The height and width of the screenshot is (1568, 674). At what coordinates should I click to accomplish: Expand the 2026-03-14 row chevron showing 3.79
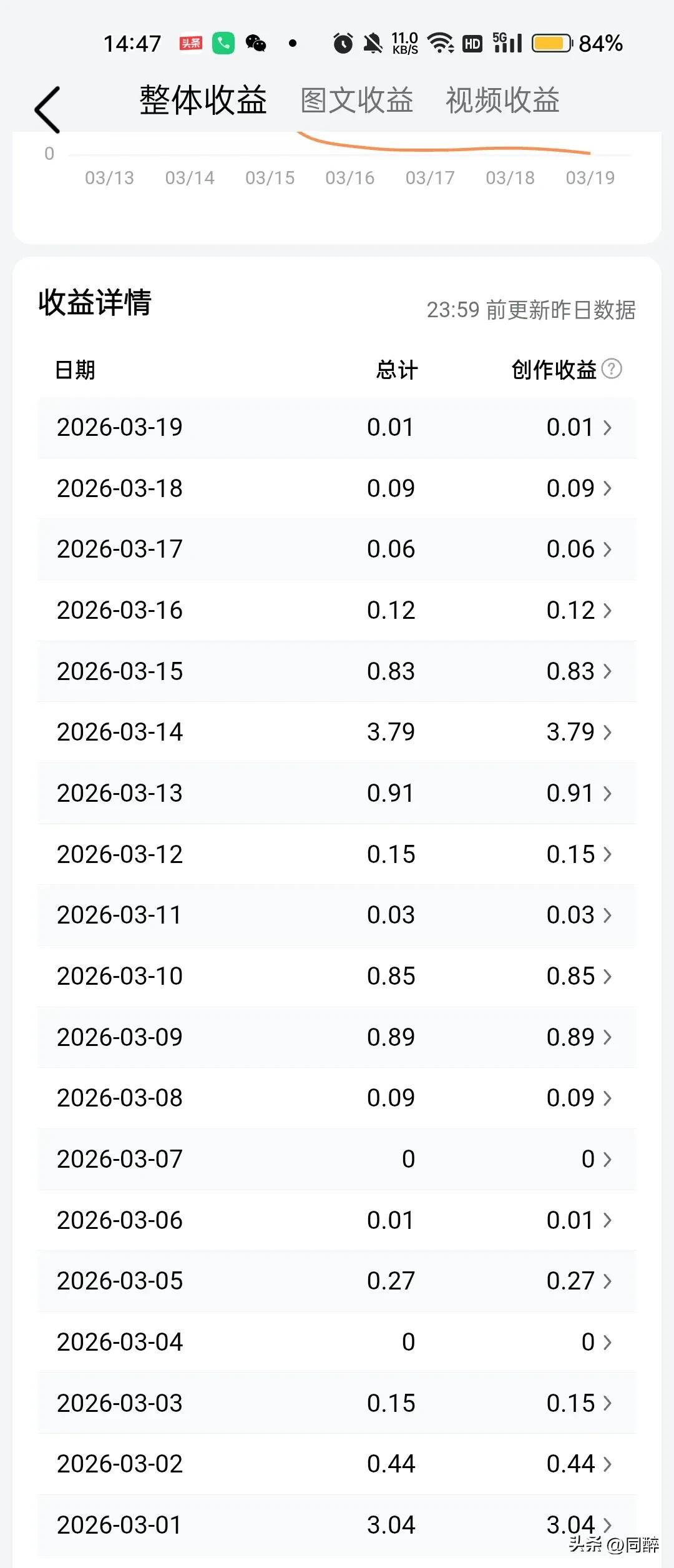pyautogui.click(x=607, y=732)
